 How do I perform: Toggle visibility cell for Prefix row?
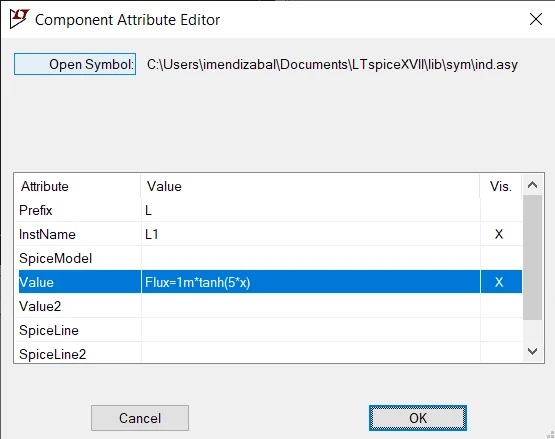click(501, 210)
